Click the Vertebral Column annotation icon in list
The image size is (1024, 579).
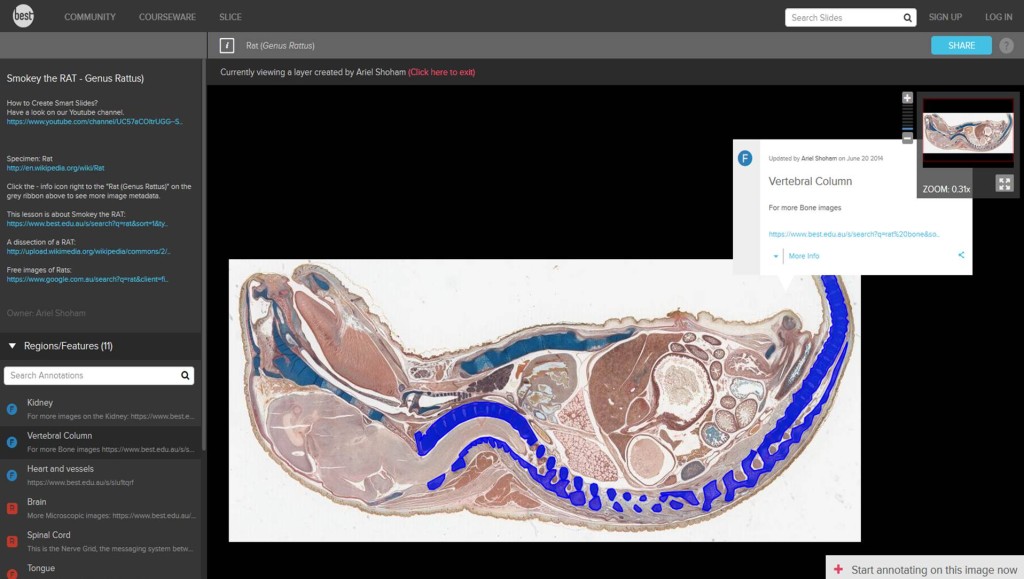[x=12, y=443]
